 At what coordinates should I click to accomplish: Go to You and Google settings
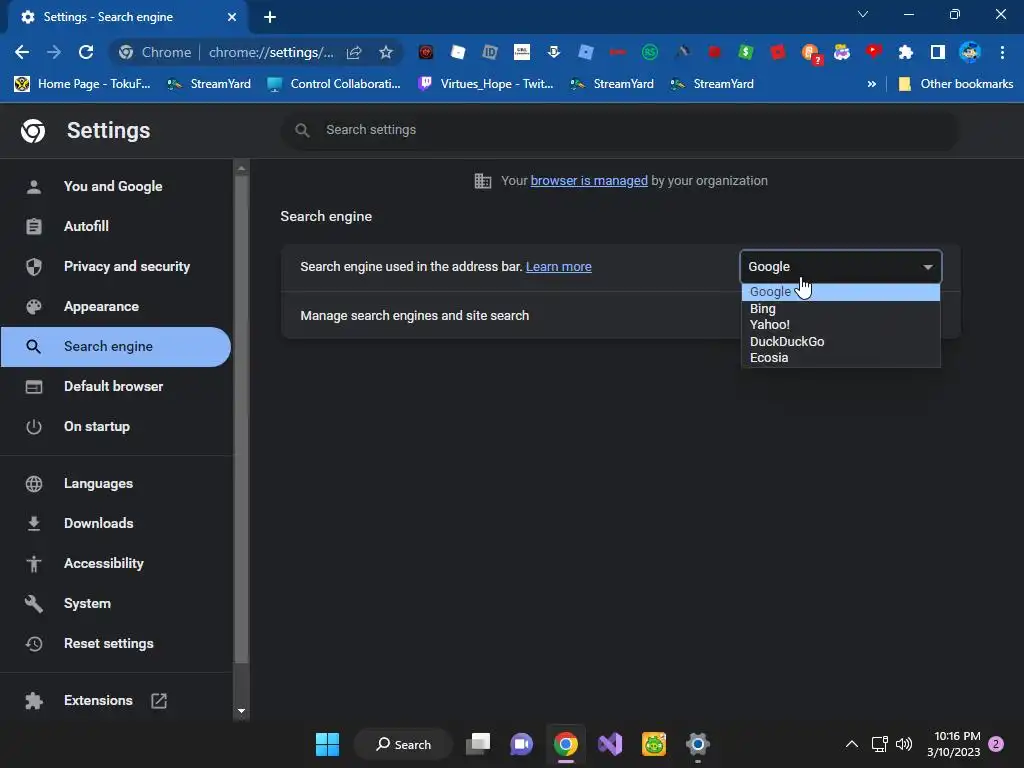[116, 187]
